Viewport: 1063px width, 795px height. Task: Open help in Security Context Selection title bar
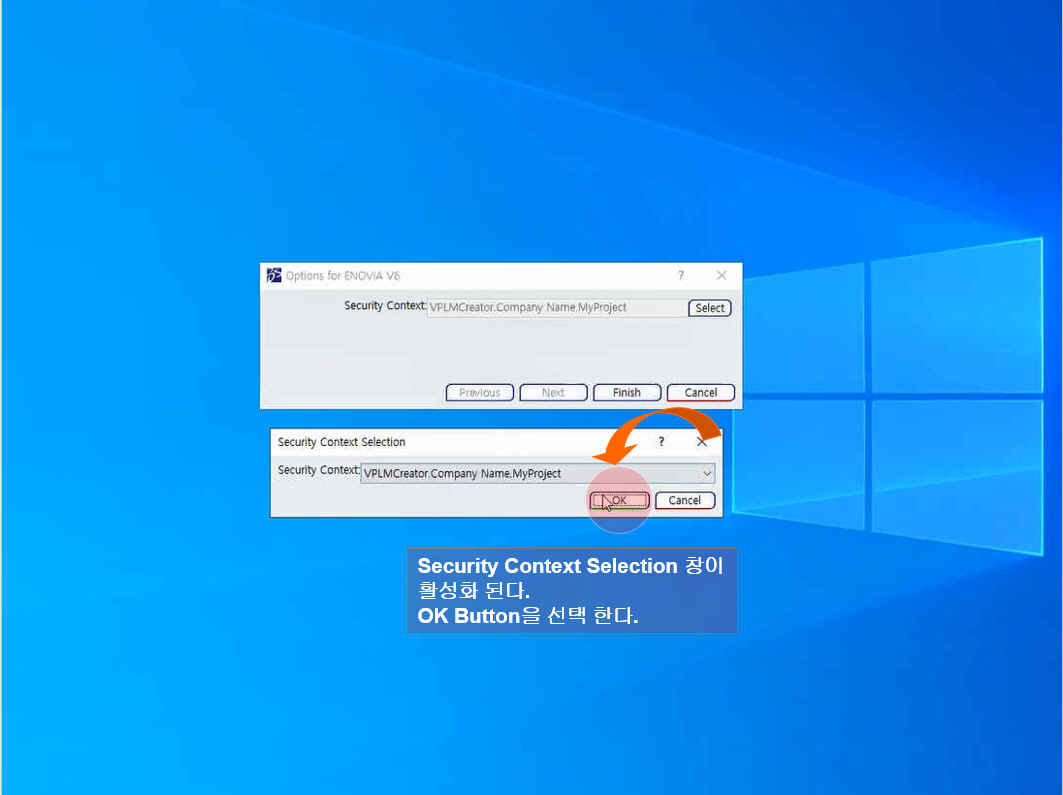(x=661, y=442)
